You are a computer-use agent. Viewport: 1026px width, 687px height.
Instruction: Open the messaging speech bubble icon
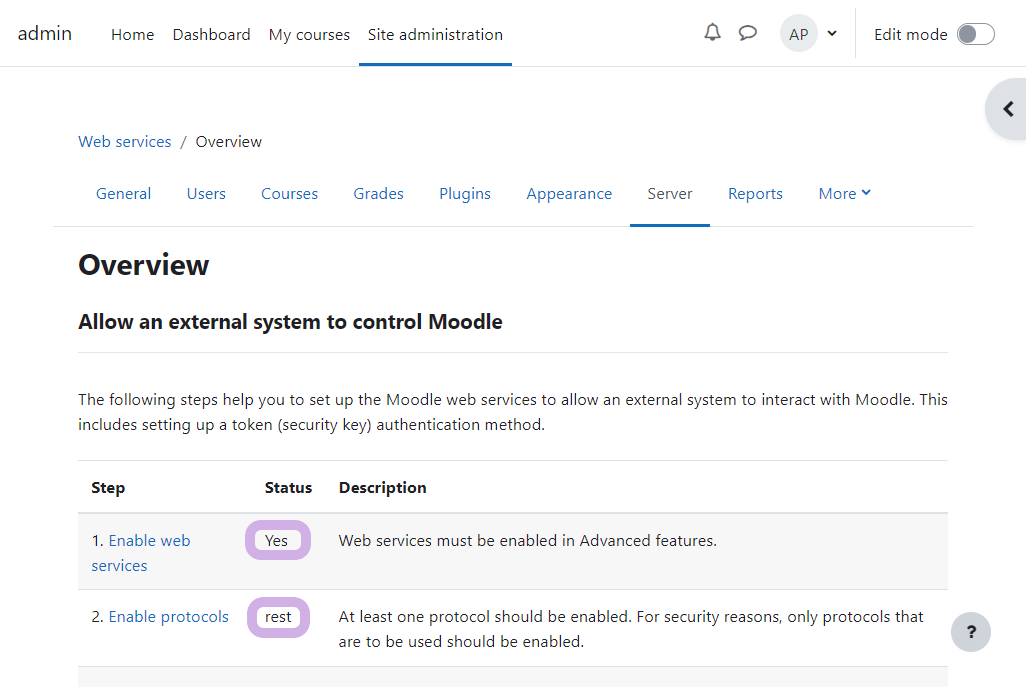click(x=747, y=33)
